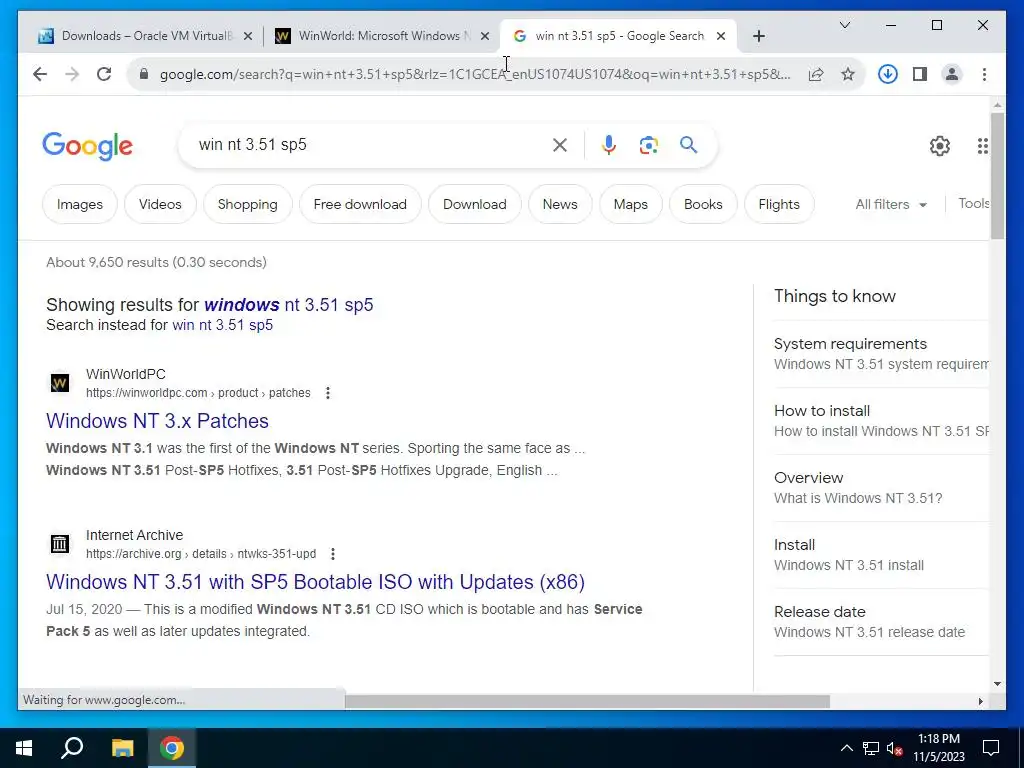
Task: Go back to the previous page
Action: click(x=40, y=74)
